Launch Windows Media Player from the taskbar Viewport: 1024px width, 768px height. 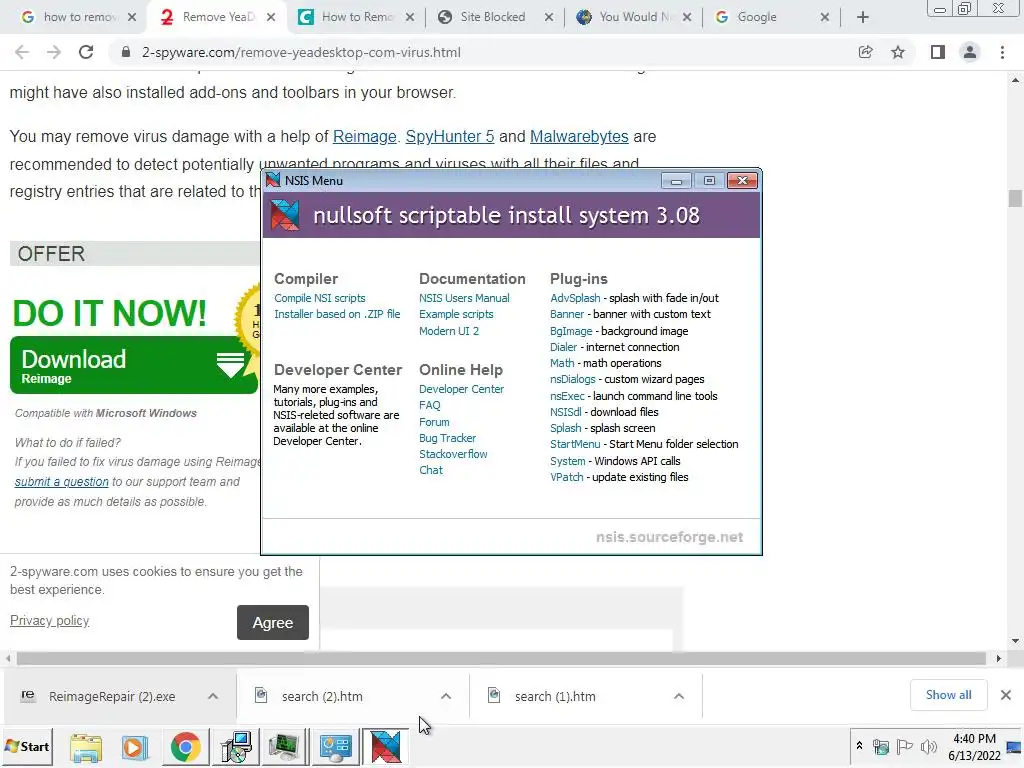pyautogui.click(x=135, y=747)
